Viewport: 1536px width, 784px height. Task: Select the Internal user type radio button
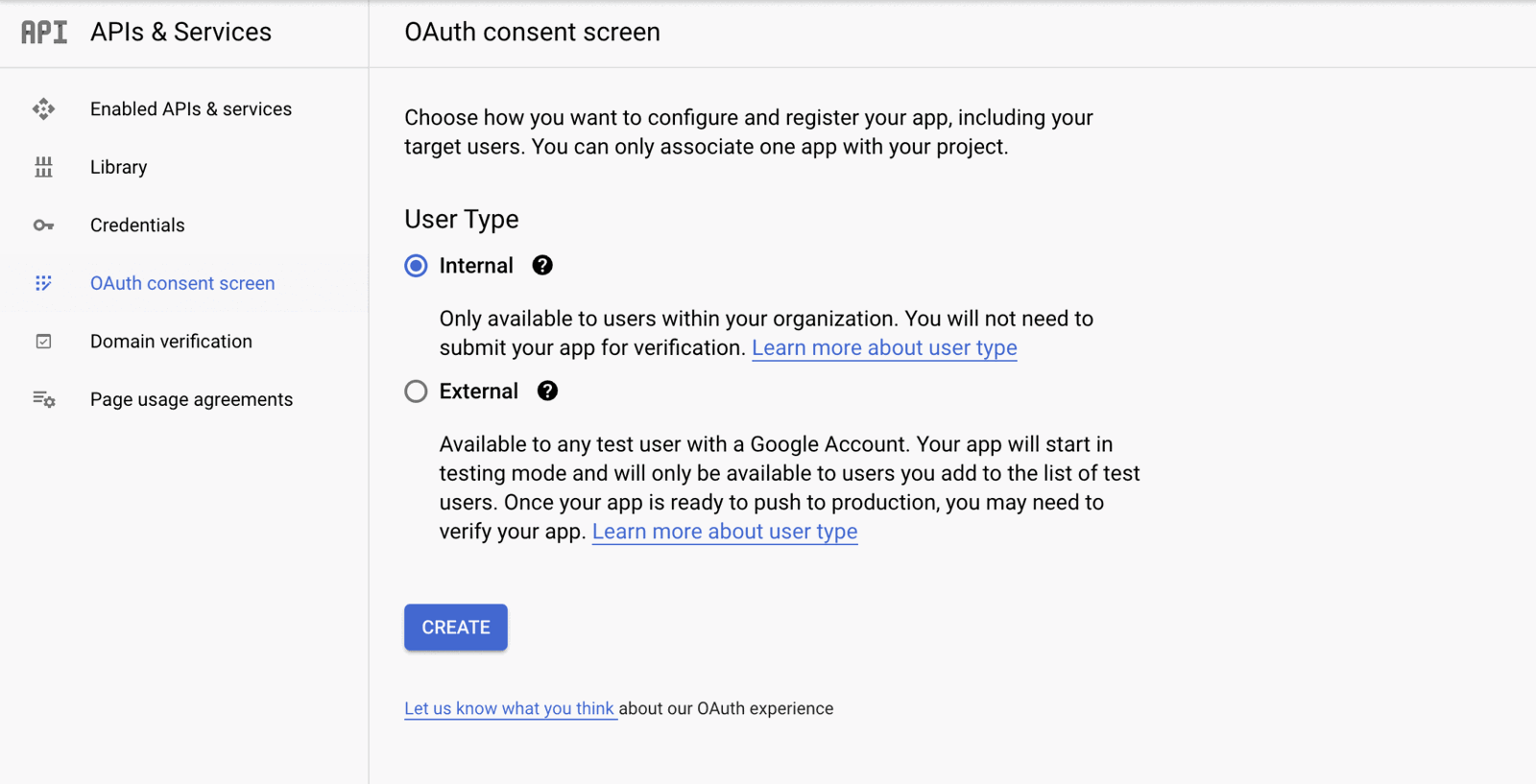pos(415,265)
